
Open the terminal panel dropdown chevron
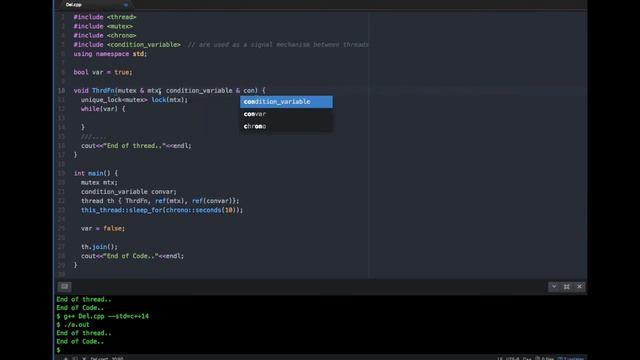click(554, 287)
